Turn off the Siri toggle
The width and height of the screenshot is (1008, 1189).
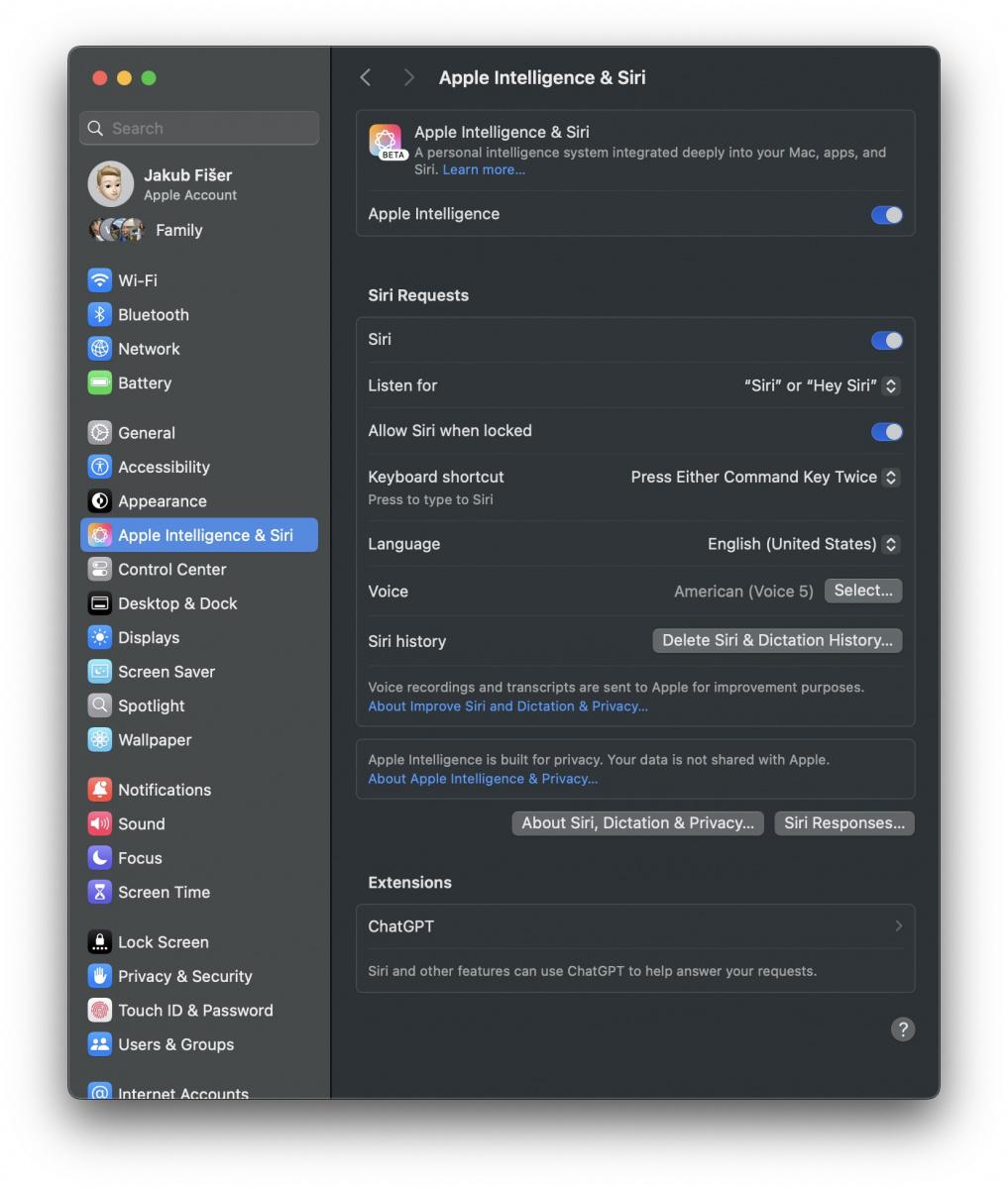pyautogui.click(x=887, y=341)
